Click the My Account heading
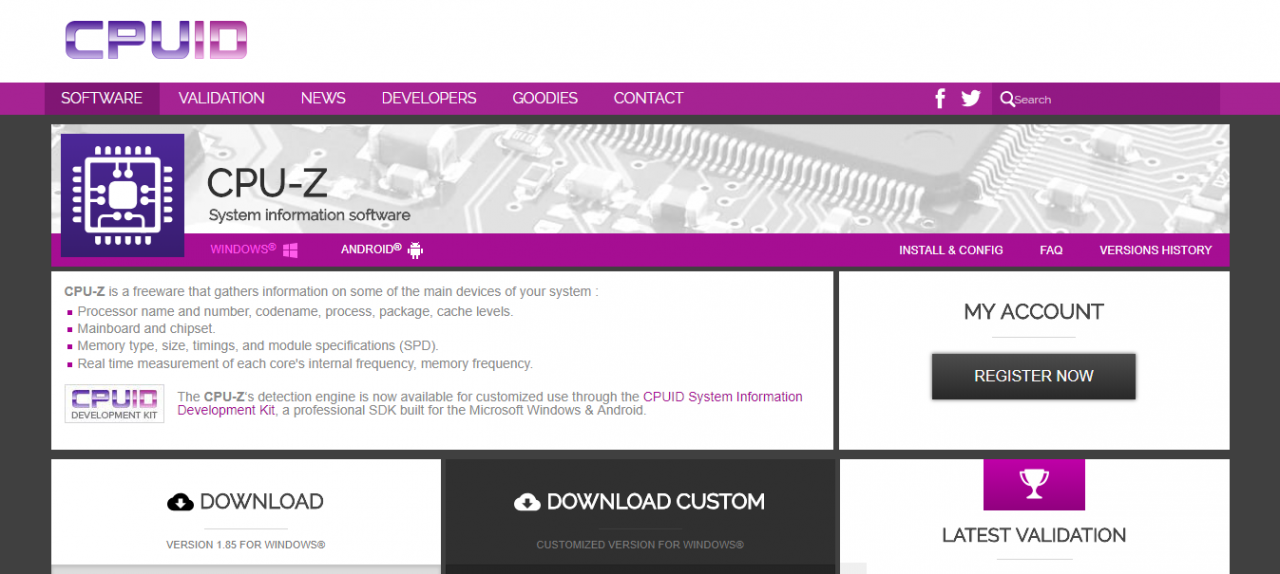Viewport: 1280px width, 574px height. point(1034,312)
